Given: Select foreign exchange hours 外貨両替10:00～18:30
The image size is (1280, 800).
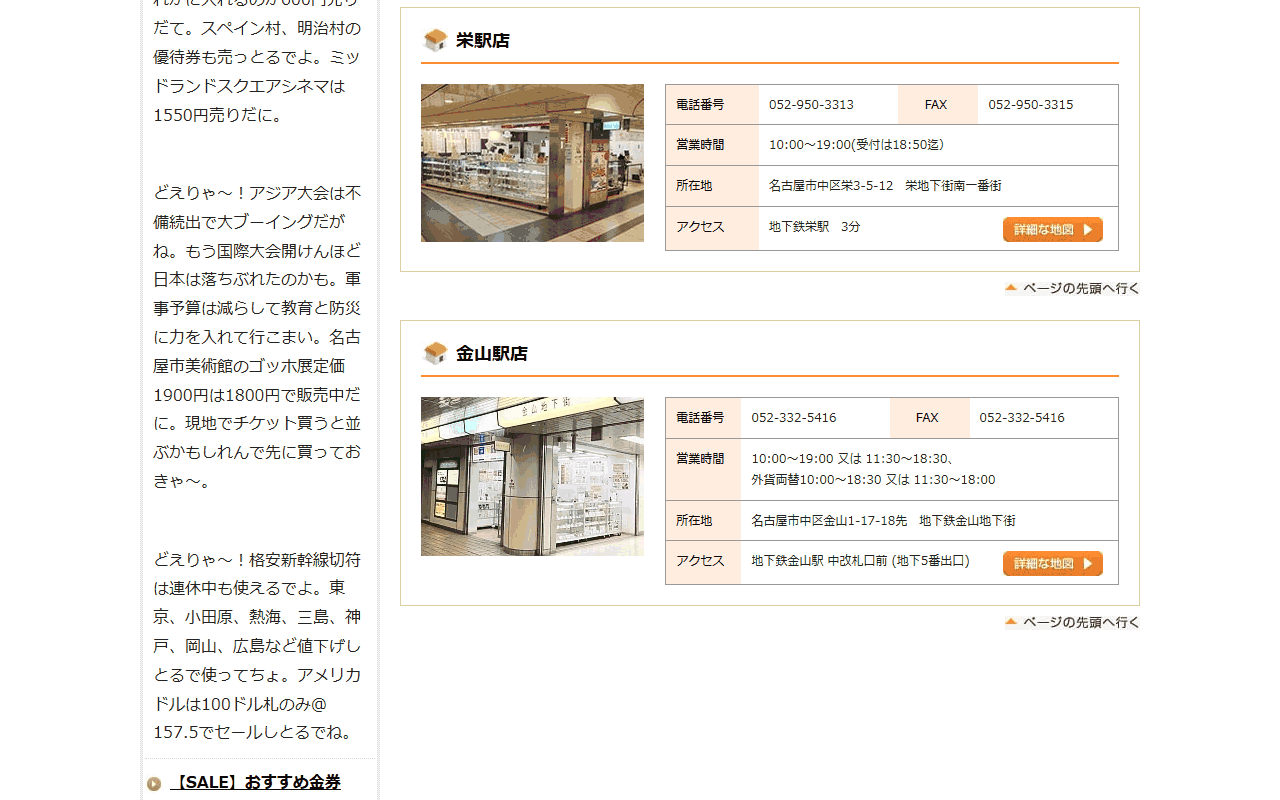Looking at the screenshot, I should click(816, 480).
